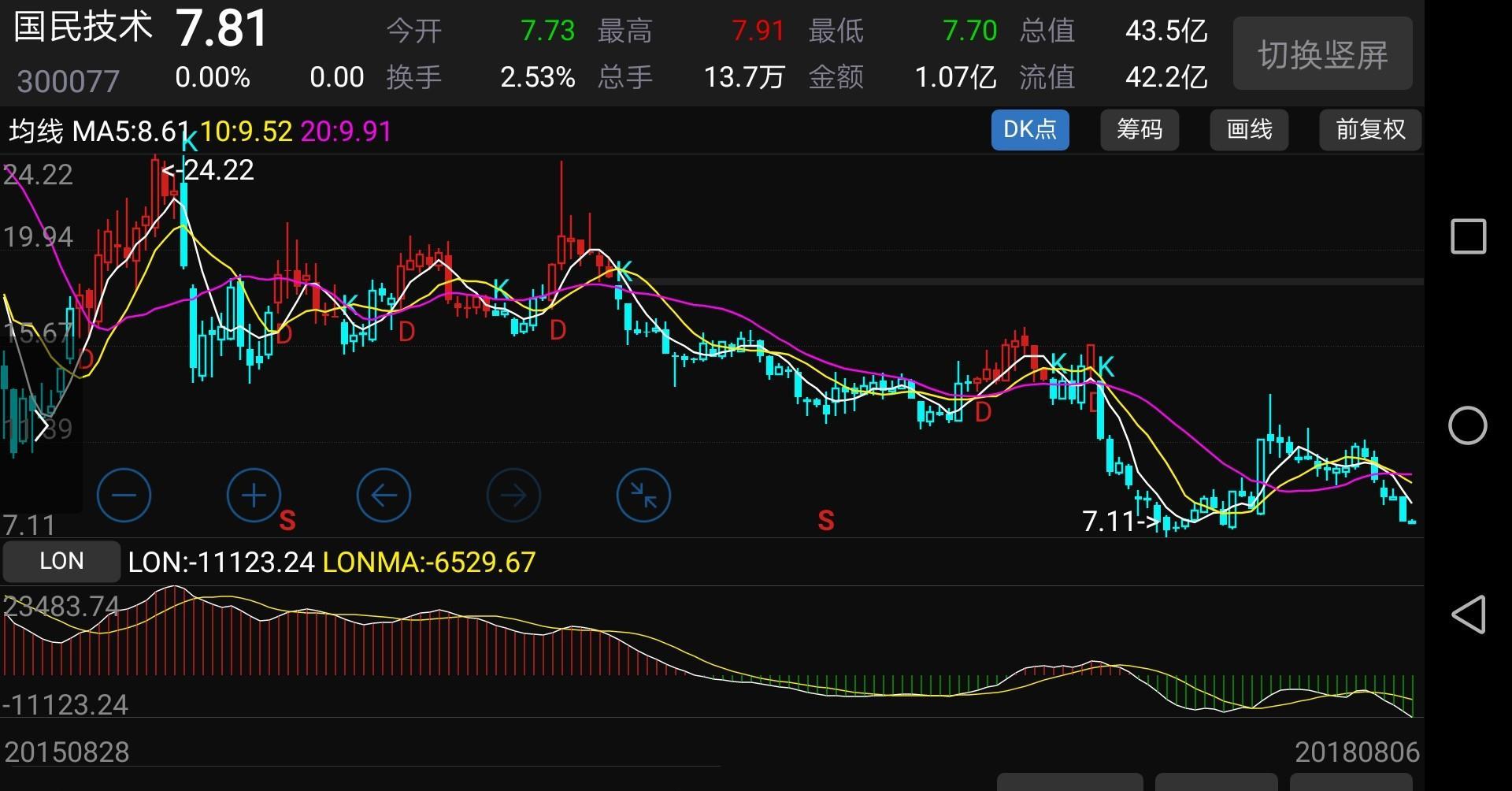This screenshot has width=1512, height=791.
Task: Select the 19.94 price axis label
Action: [x=39, y=237]
